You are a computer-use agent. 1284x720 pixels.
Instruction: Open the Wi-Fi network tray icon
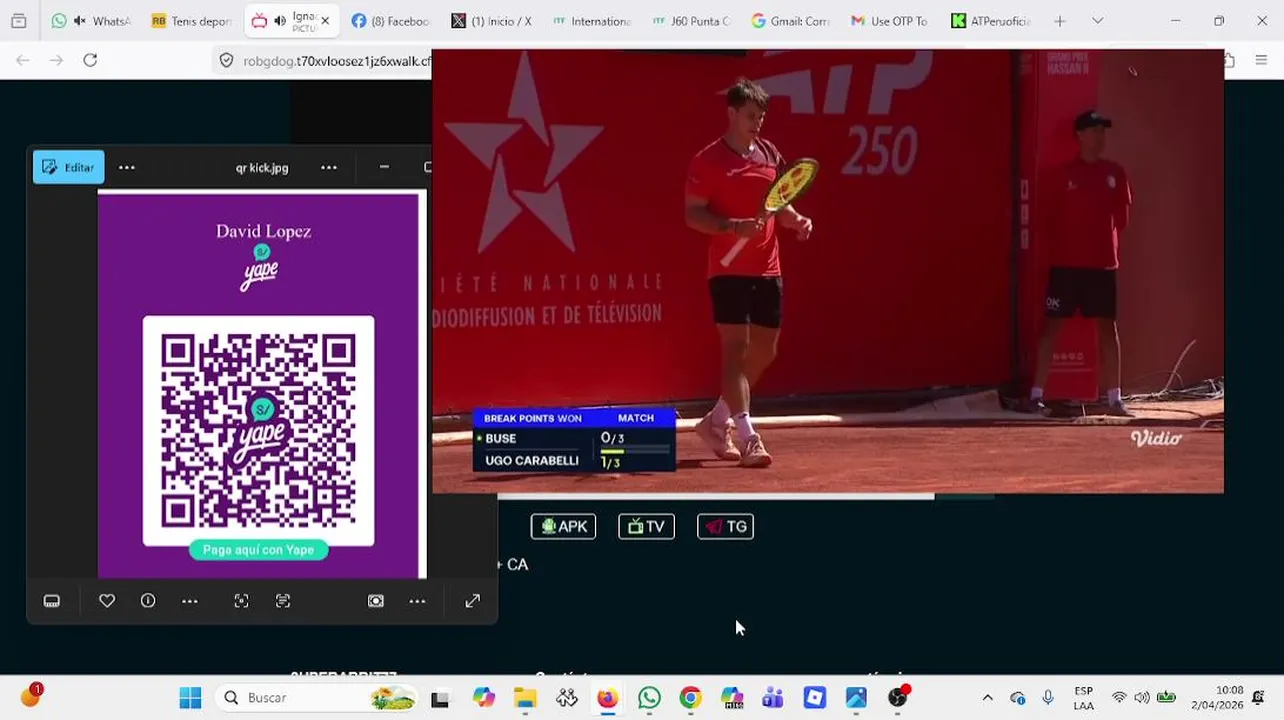tap(1119, 697)
